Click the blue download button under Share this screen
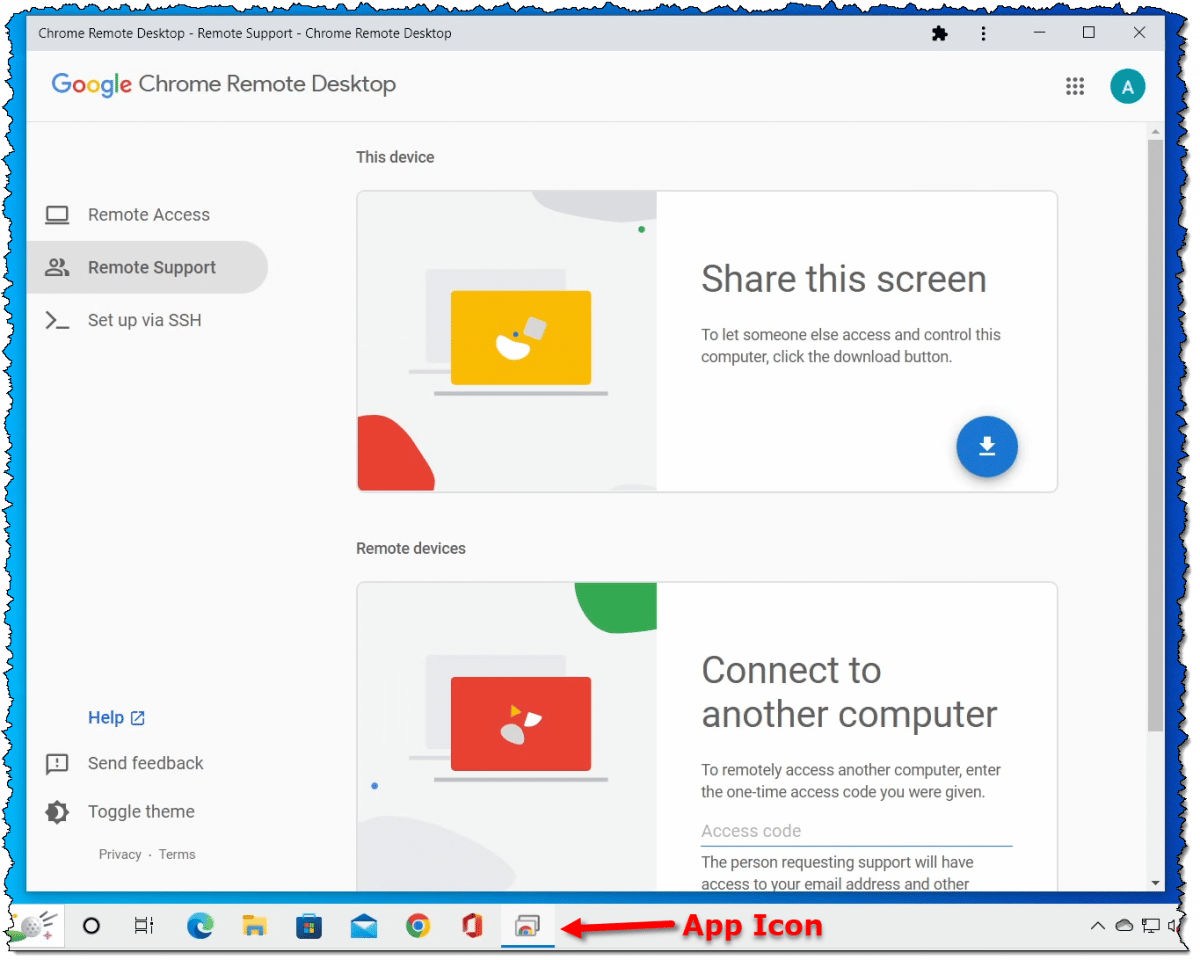Image resolution: width=1200 pixels, height=960 pixels. [x=987, y=447]
